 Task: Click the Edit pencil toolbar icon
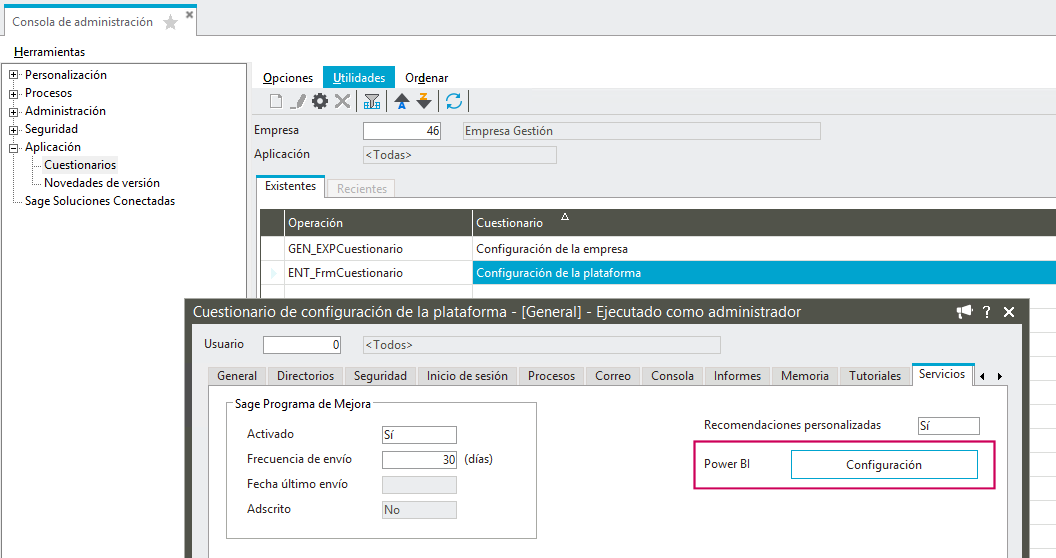[297, 101]
